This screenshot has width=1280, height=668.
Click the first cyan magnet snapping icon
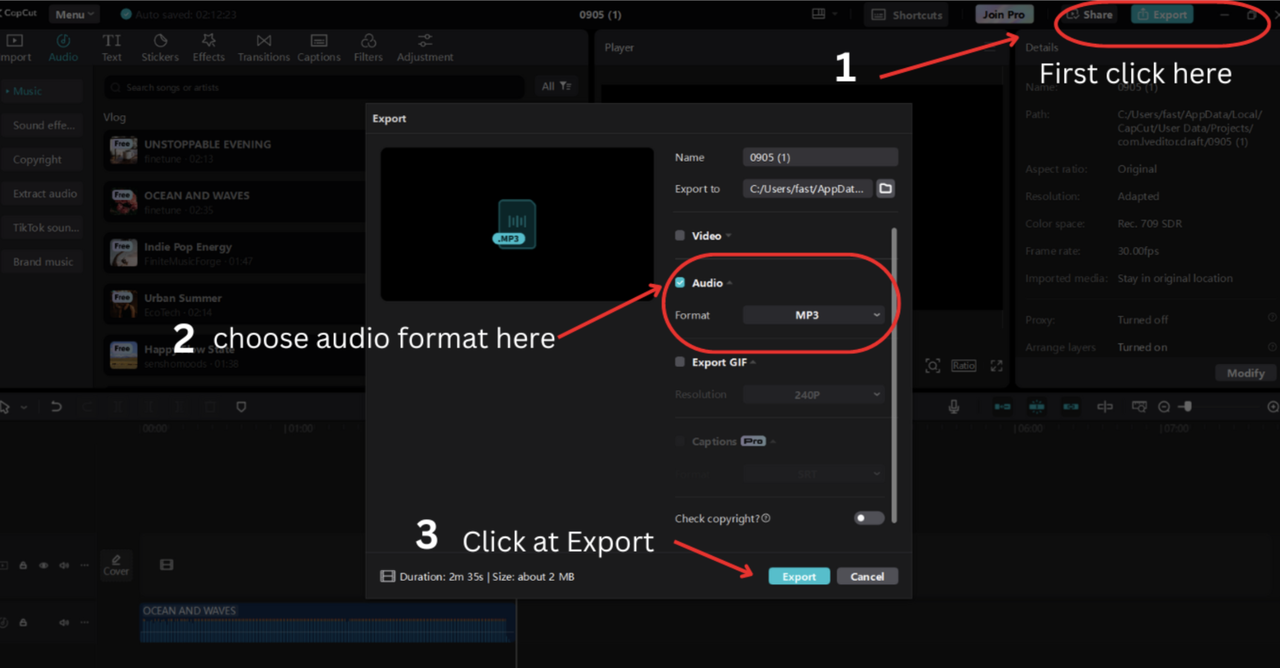(x=1002, y=407)
